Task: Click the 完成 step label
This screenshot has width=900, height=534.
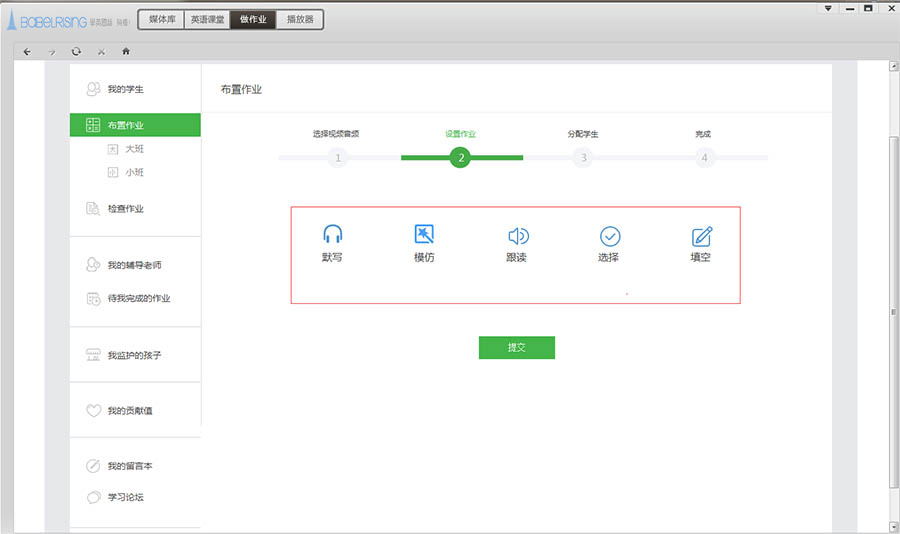Action: [703, 134]
